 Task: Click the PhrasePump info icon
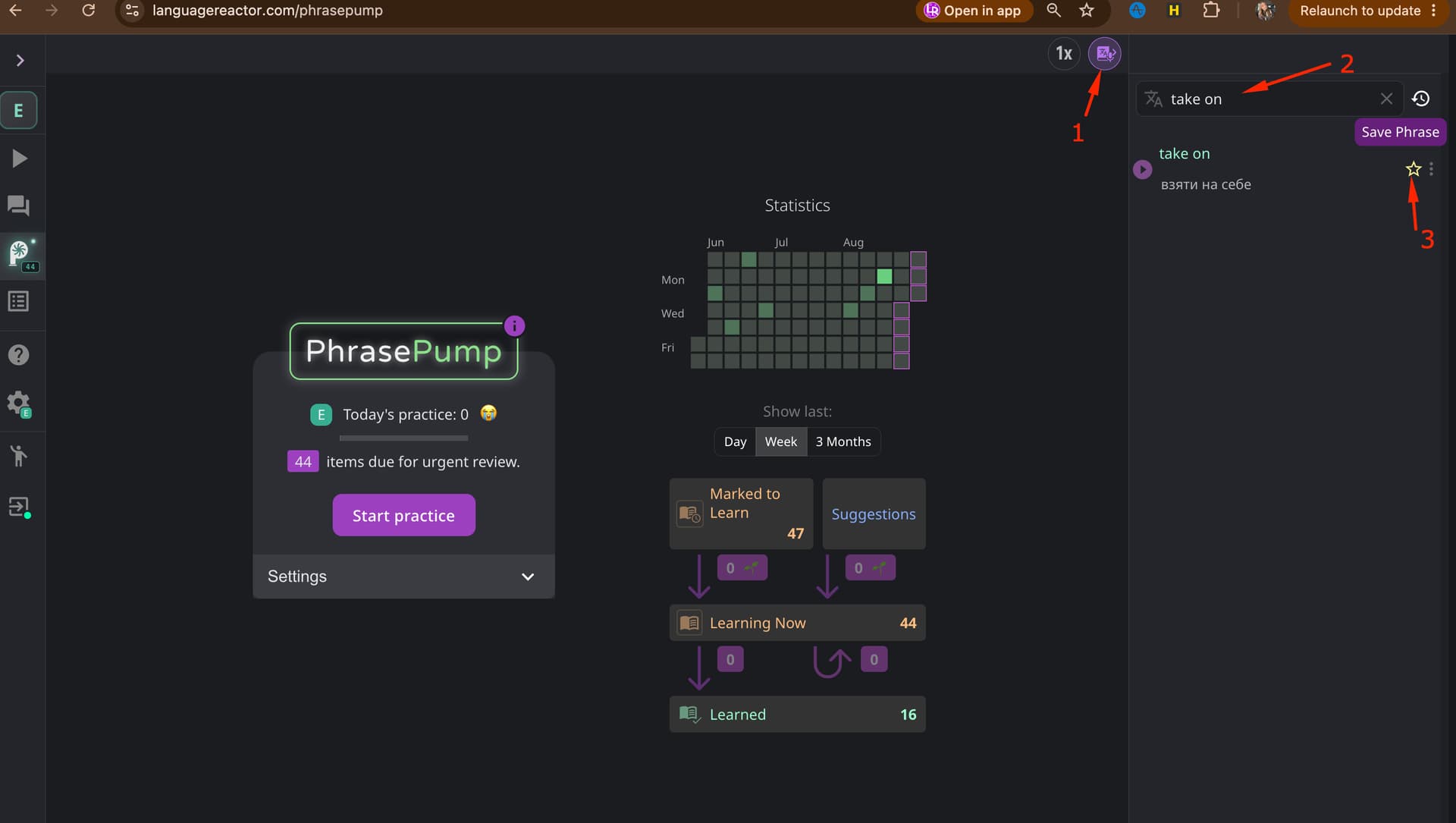pos(514,325)
